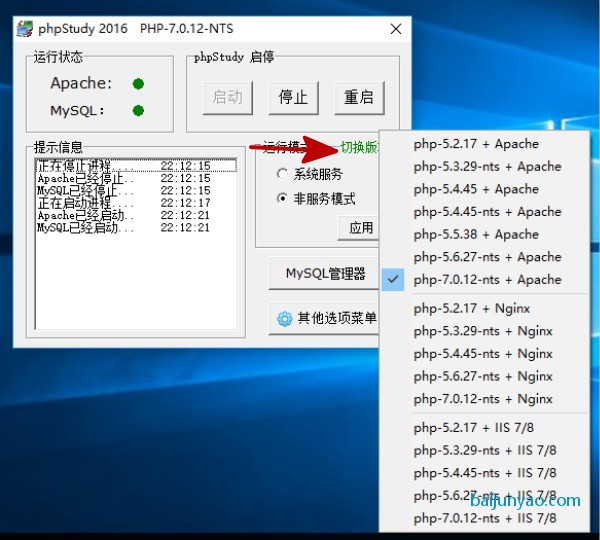Screen dimensions: 600x540
Task: Click the 应用 button
Action: pos(359,228)
